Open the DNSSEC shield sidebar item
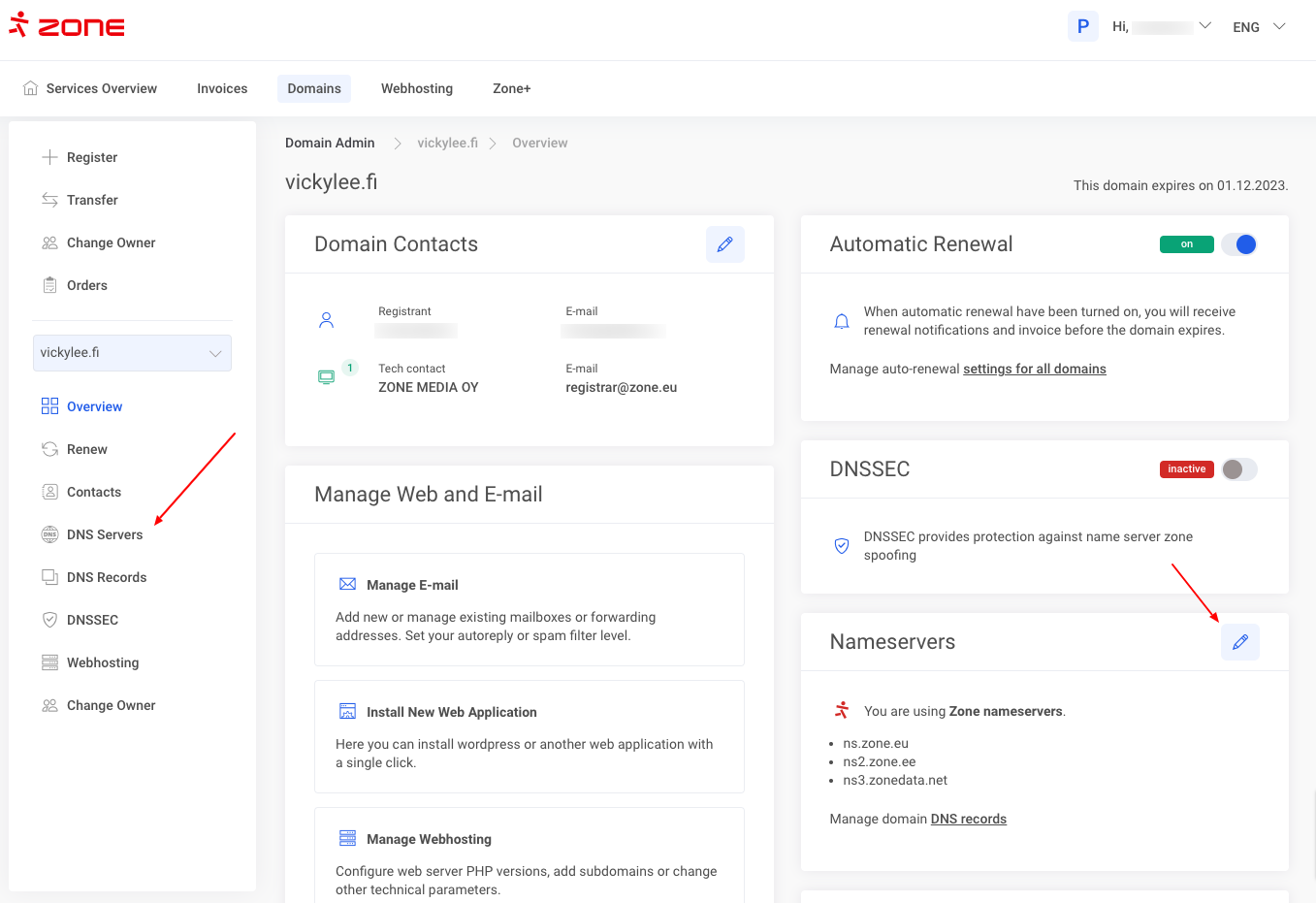Screen dimensions: 1316x903 pyautogui.click(x=92, y=620)
